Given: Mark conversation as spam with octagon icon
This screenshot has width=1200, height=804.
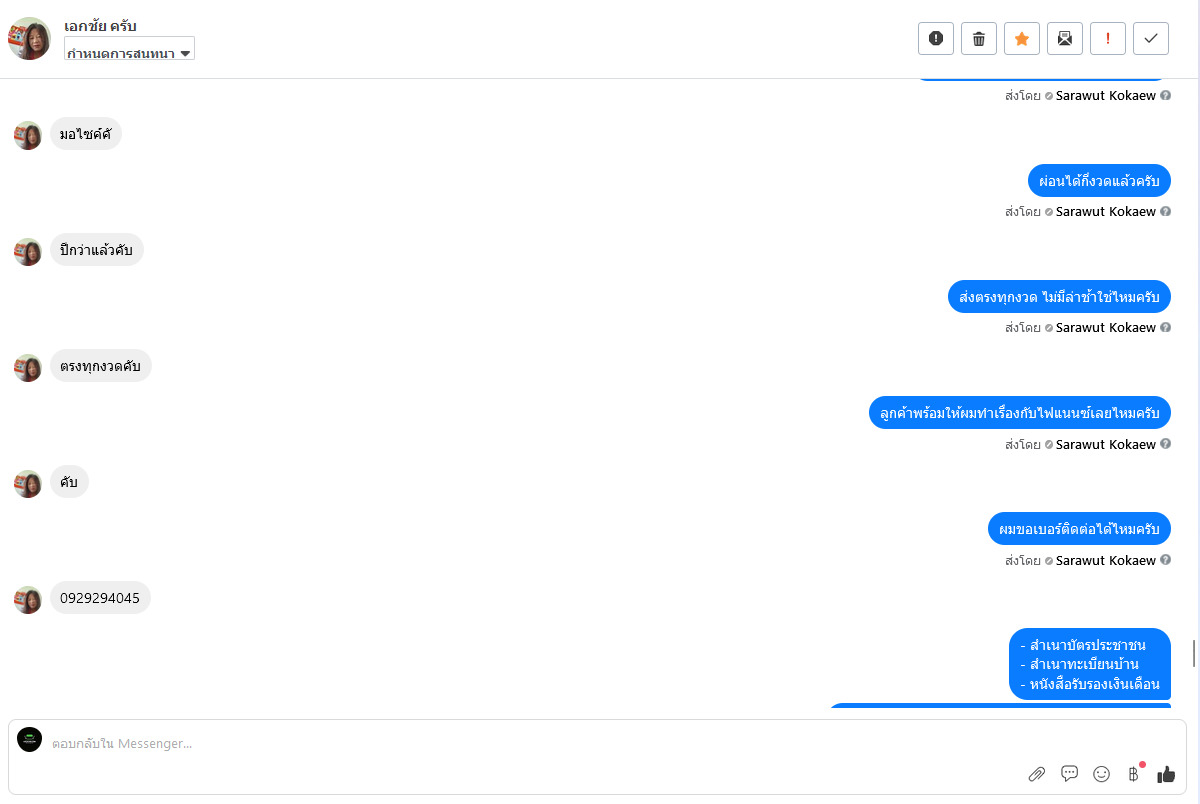Looking at the screenshot, I should [x=936, y=39].
